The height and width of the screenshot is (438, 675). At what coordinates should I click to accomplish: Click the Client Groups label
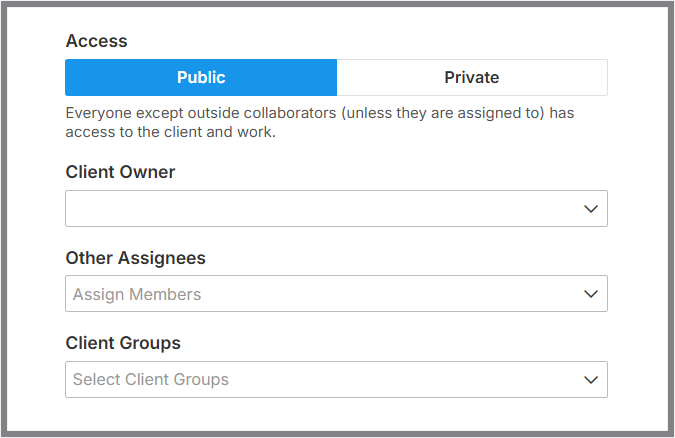tap(123, 343)
